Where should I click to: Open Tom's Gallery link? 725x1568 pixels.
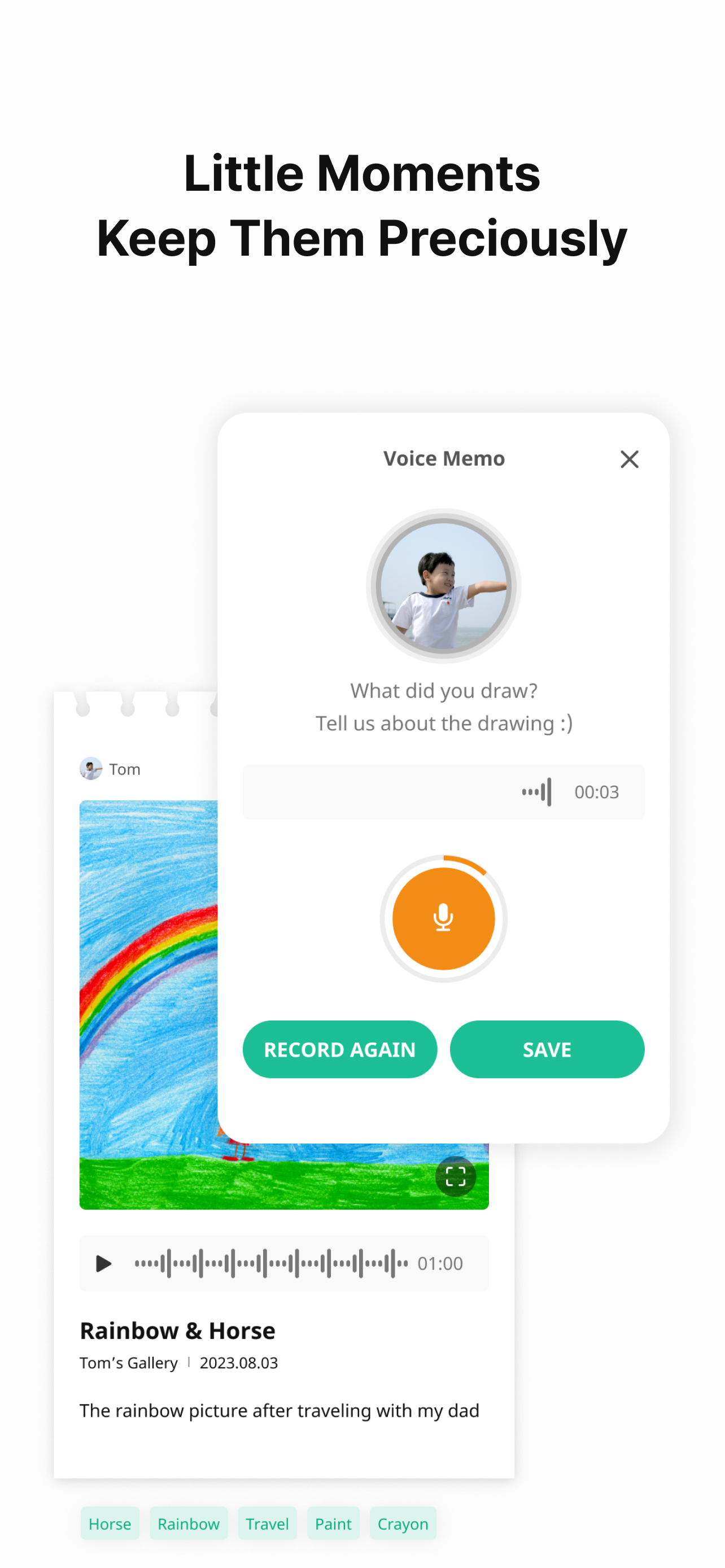pos(128,1363)
